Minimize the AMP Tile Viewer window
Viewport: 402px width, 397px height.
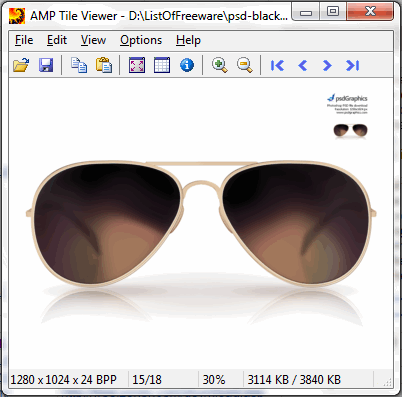pyautogui.click(x=306, y=12)
